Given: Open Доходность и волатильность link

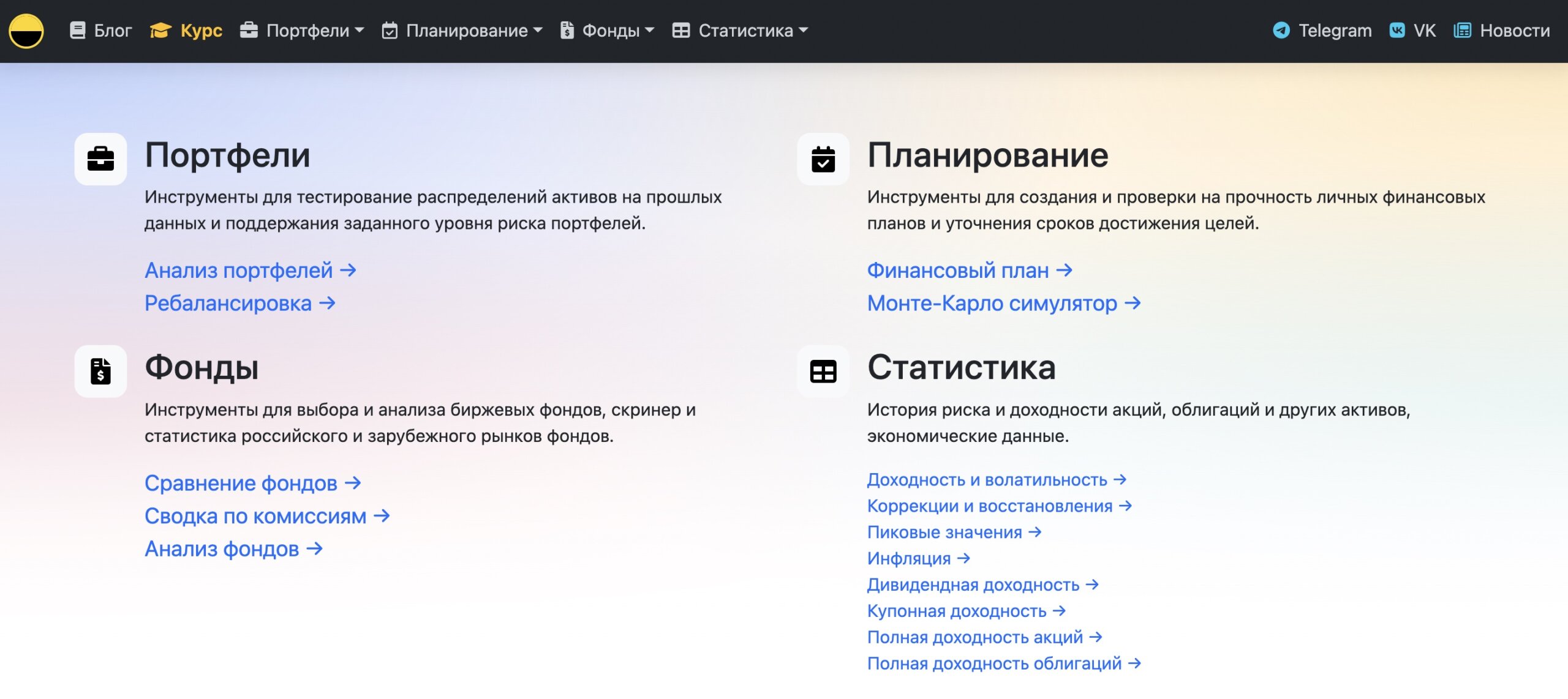Looking at the screenshot, I should pyautogui.click(x=997, y=480).
